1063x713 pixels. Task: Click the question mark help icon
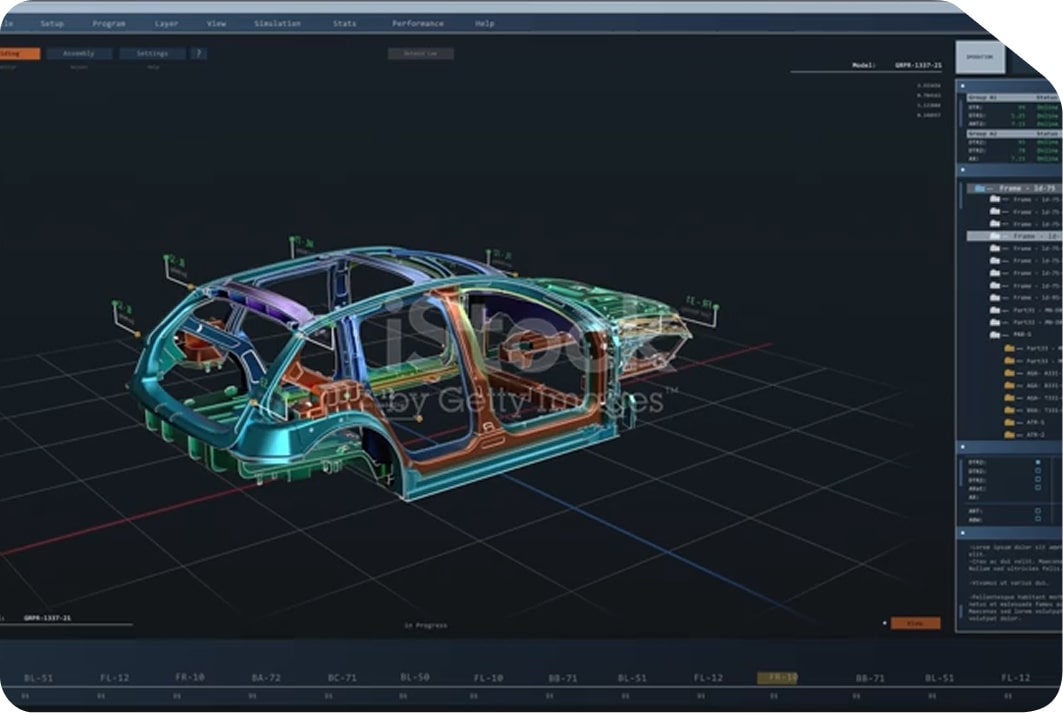pyautogui.click(x=198, y=53)
